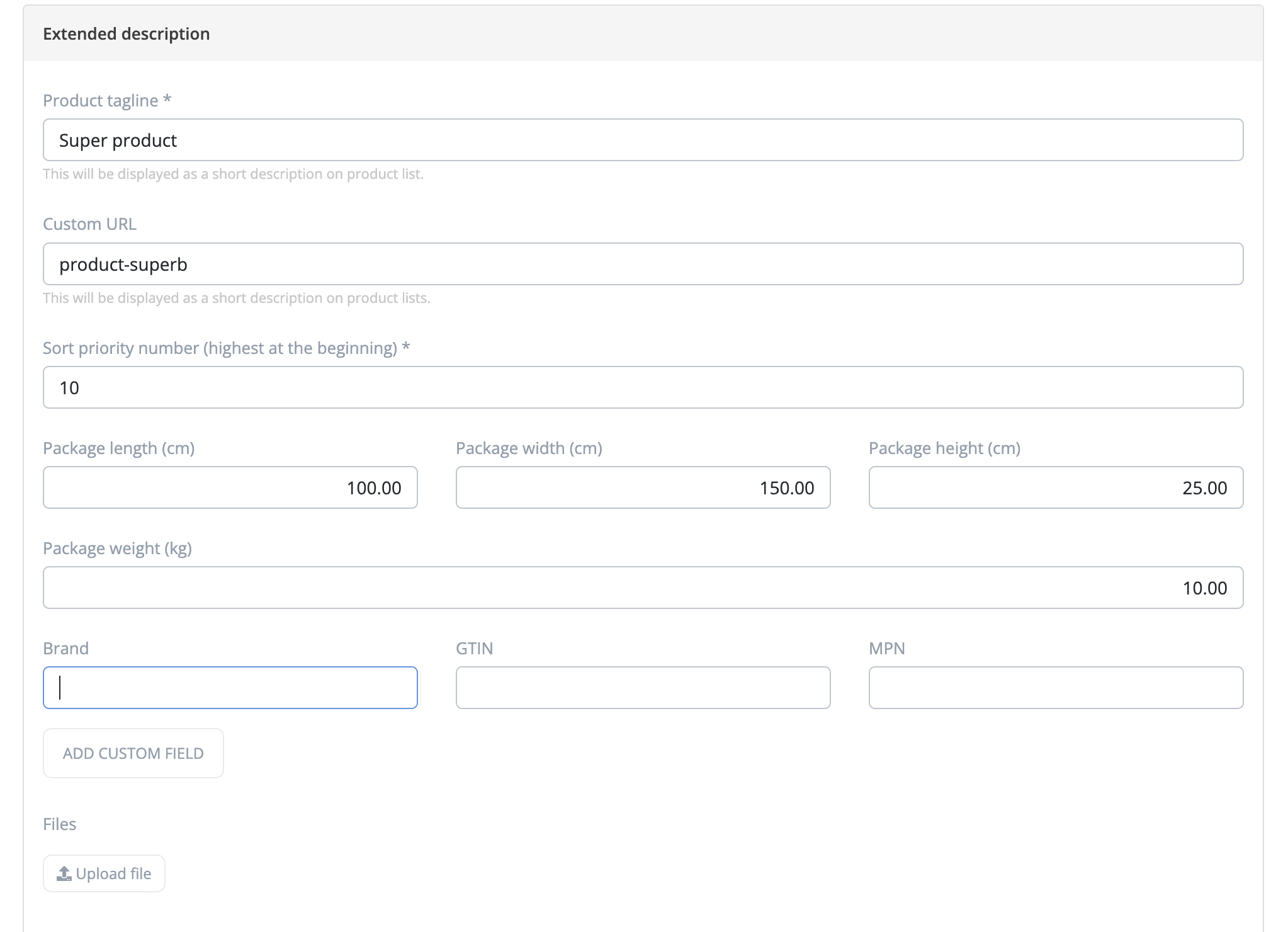Click the tagline help text below field
This screenshot has height=932, width=1288.
(233, 174)
